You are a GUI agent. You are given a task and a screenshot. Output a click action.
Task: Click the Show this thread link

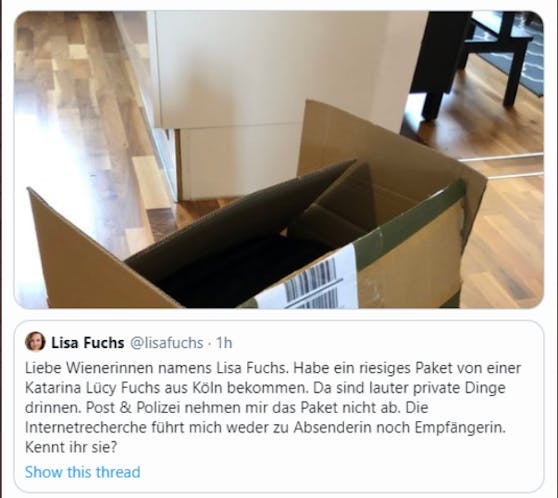pyautogui.click(x=83, y=472)
